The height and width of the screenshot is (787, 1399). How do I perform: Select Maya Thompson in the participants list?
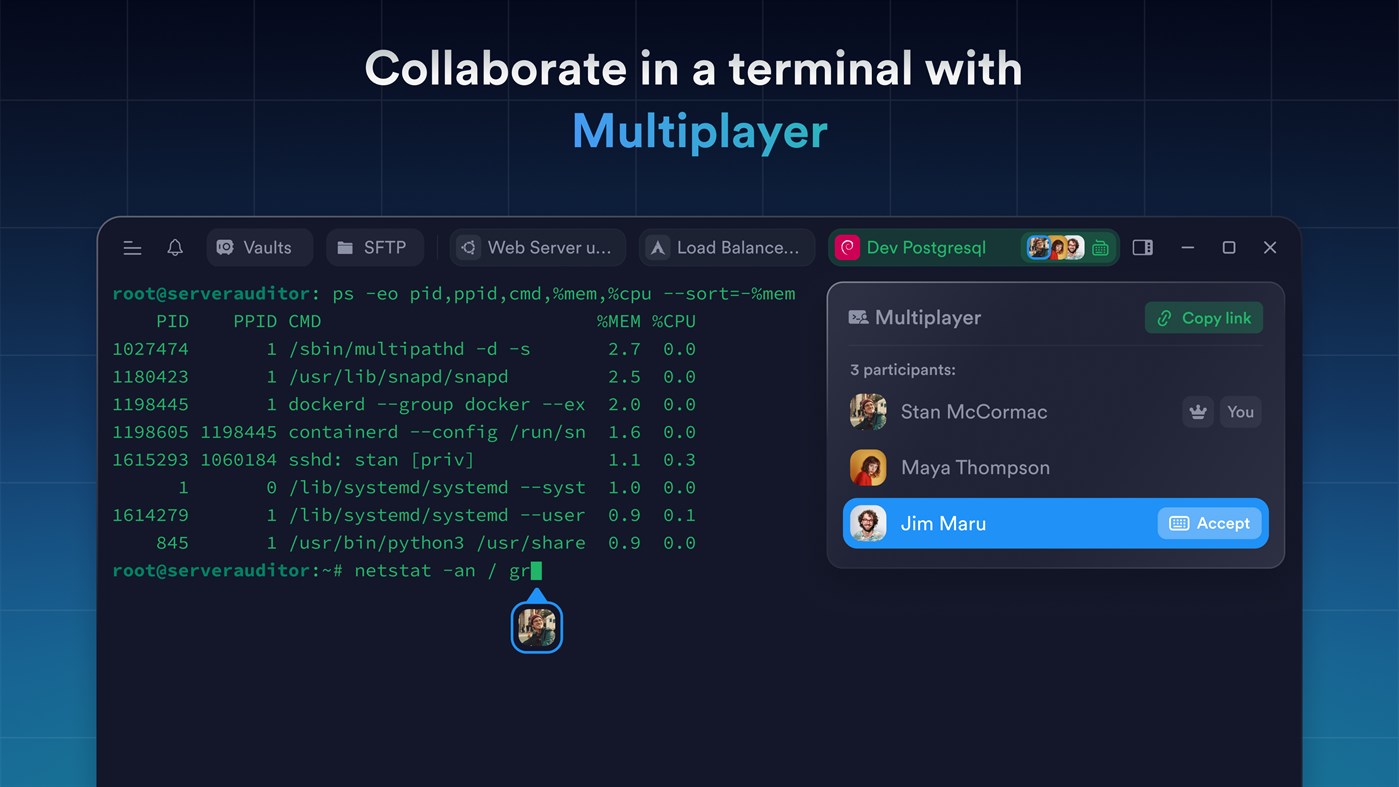pyautogui.click(x=975, y=467)
